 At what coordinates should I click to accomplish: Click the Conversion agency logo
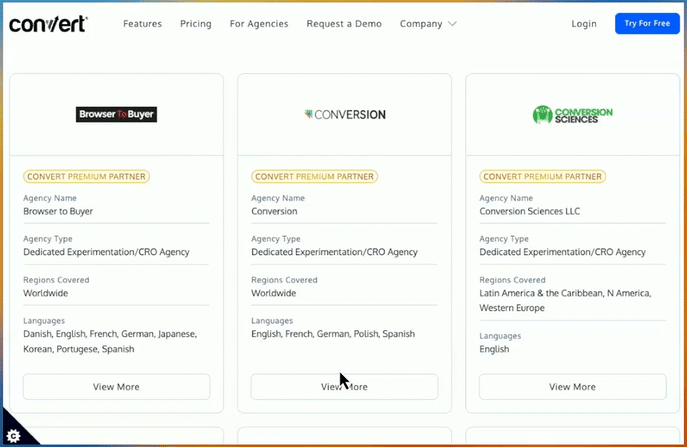(x=344, y=114)
